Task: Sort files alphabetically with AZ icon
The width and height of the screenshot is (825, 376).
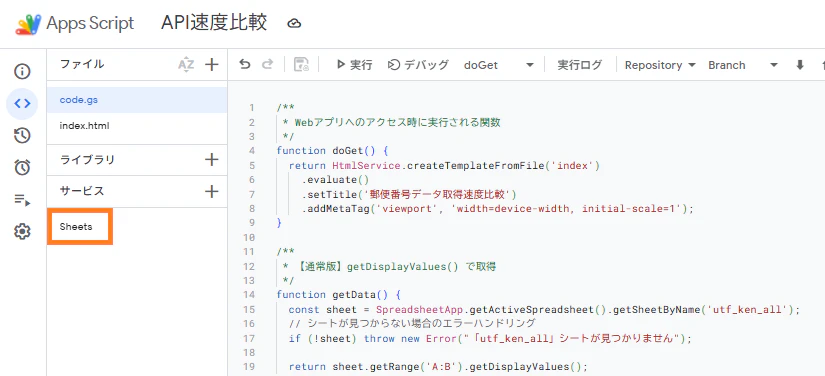Action: coord(186,65)
